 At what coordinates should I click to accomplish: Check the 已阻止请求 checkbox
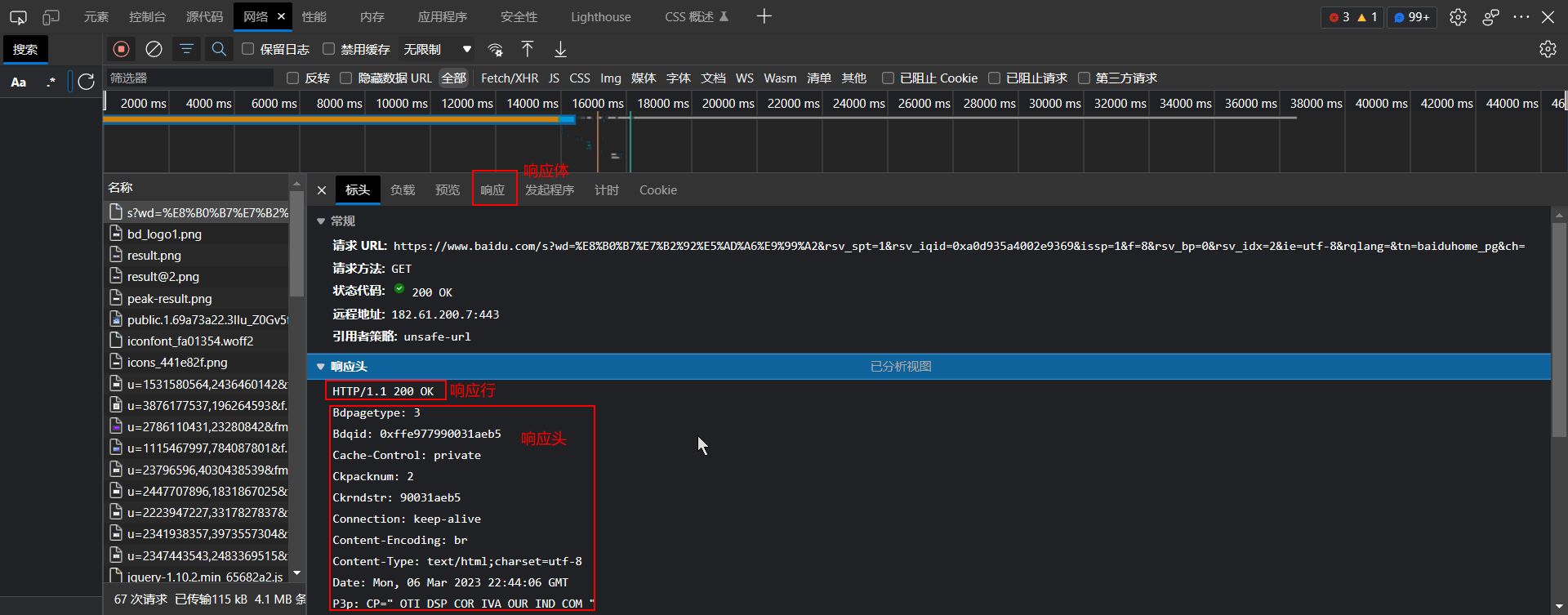994,78
